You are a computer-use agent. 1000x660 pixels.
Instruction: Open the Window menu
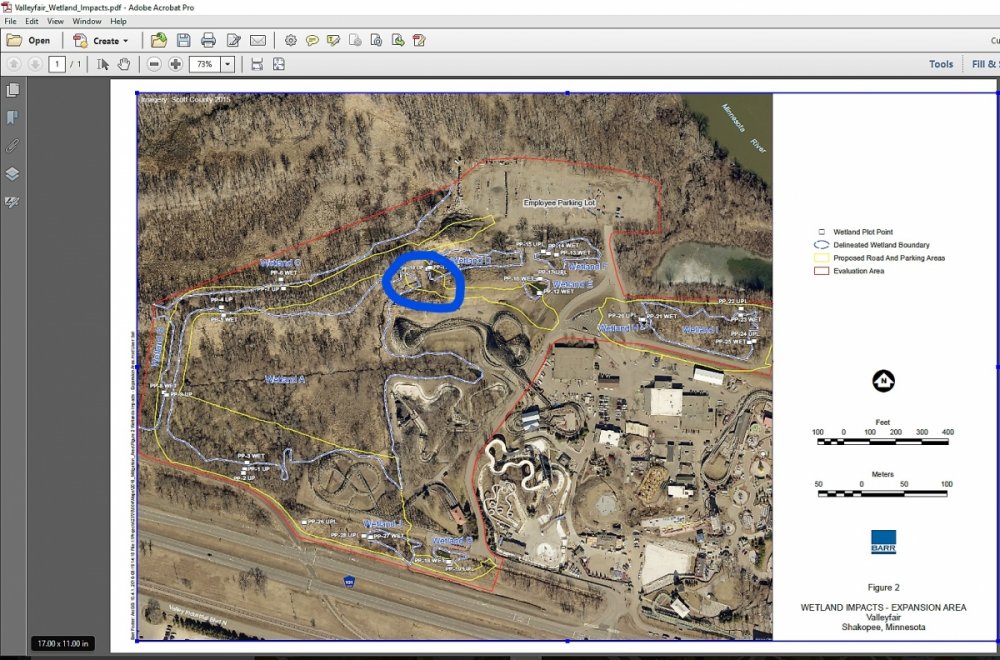point(87,21)
